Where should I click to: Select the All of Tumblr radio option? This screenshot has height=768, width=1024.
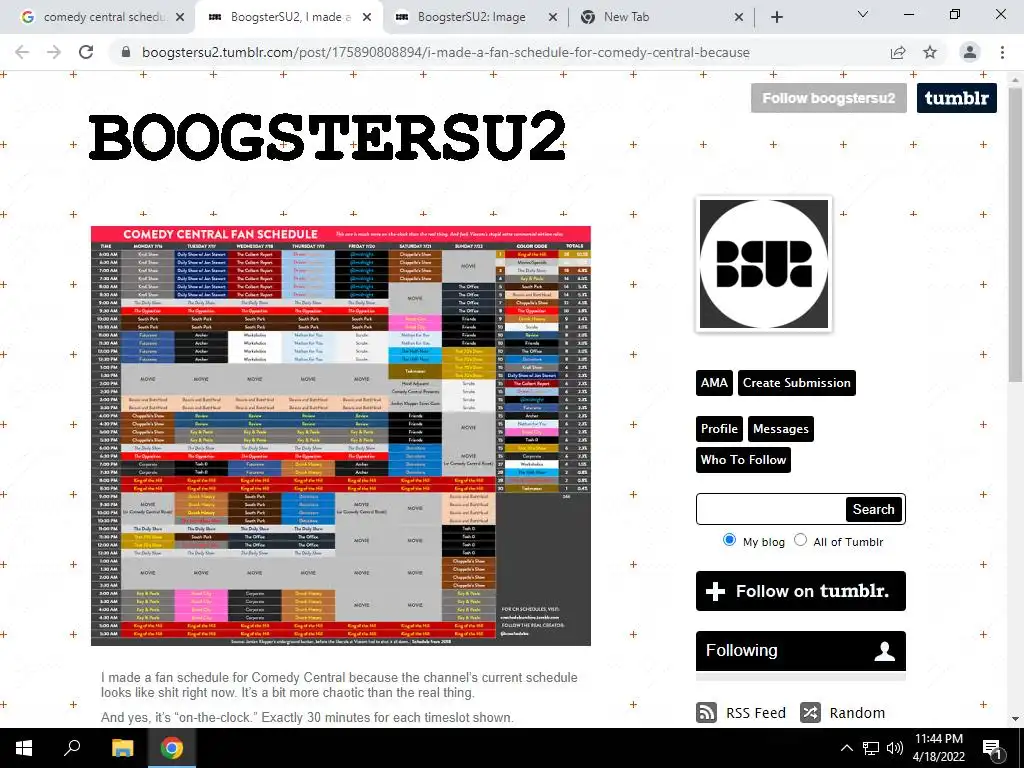pyautogui.click(x=800, y=540)
